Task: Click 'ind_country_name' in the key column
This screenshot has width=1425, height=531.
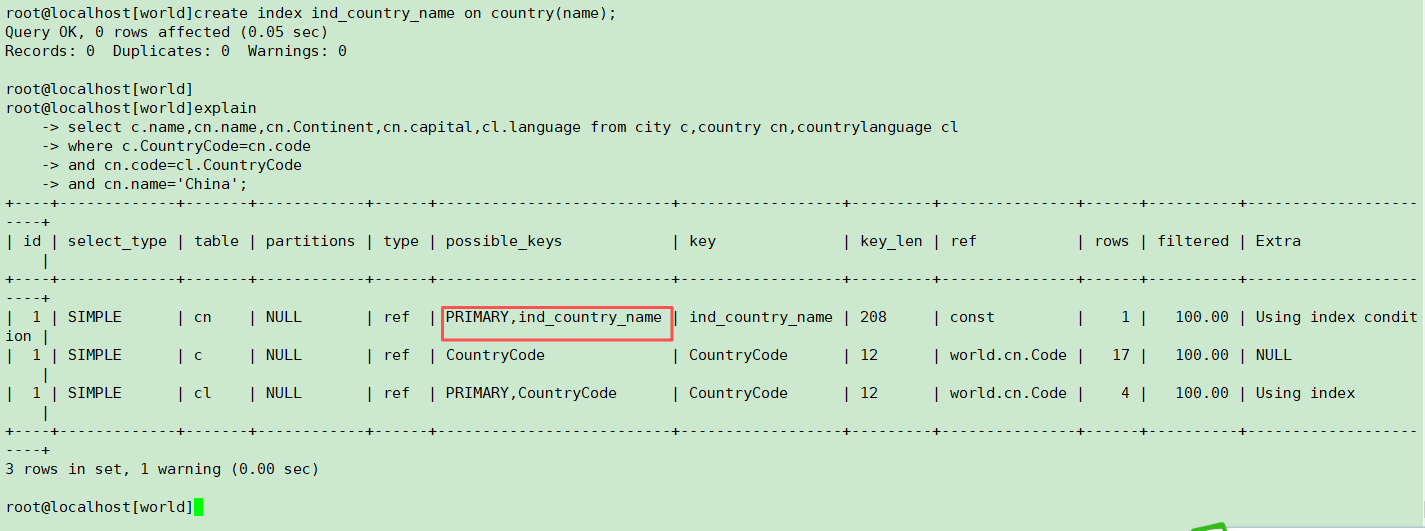Action: tap(761, 317)
